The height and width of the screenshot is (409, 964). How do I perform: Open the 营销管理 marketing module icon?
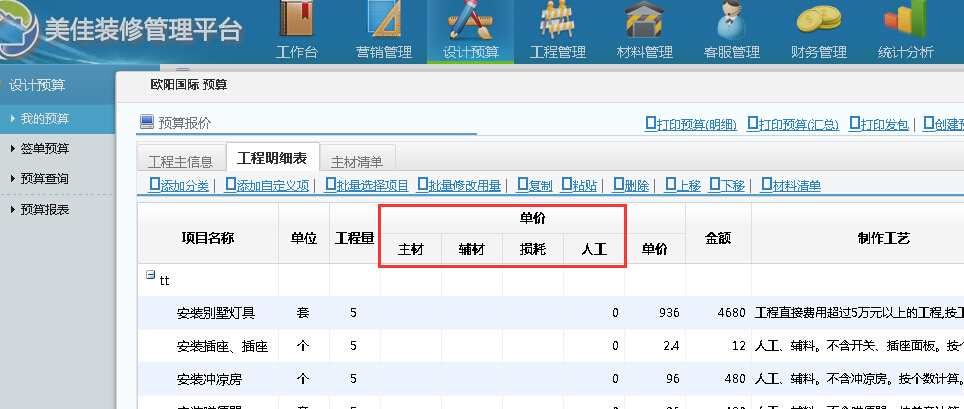click(384, 22)
